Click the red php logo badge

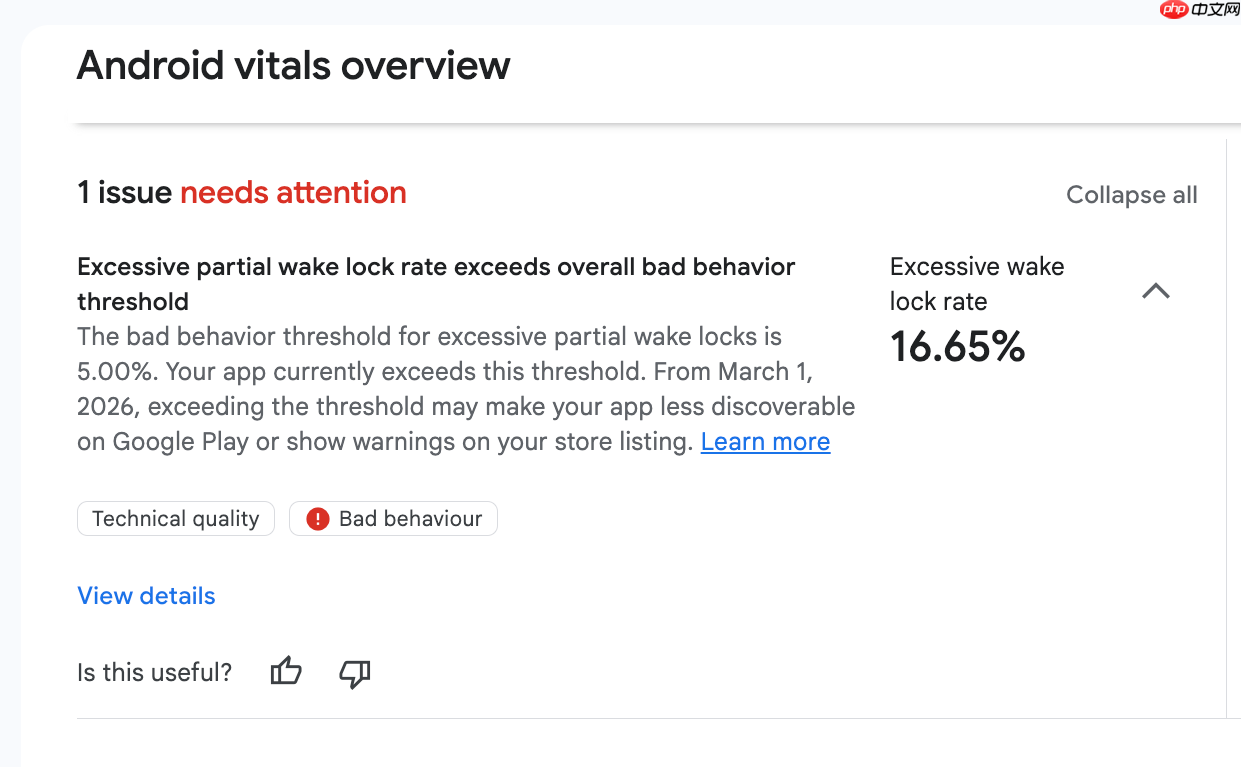coord(1174,10)
